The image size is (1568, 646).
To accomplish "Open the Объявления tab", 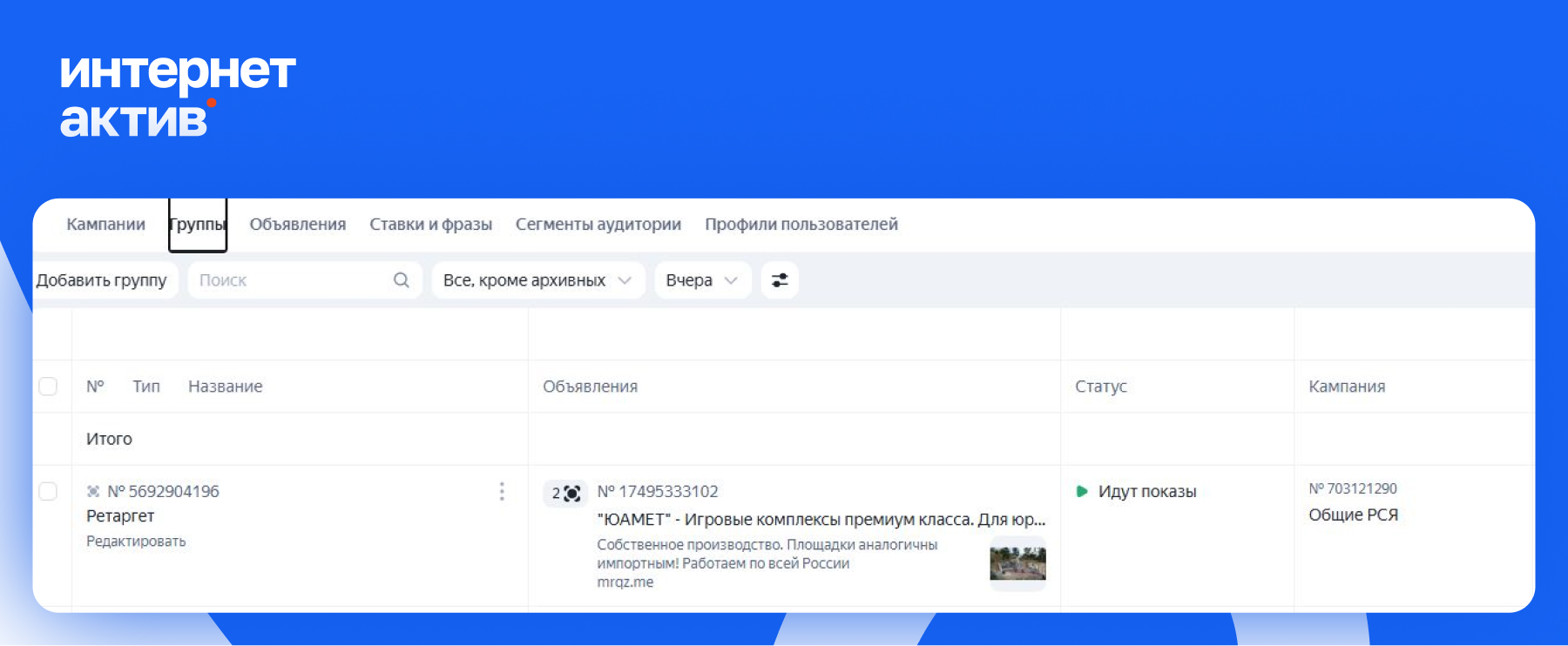I will [x=298, y=225].
